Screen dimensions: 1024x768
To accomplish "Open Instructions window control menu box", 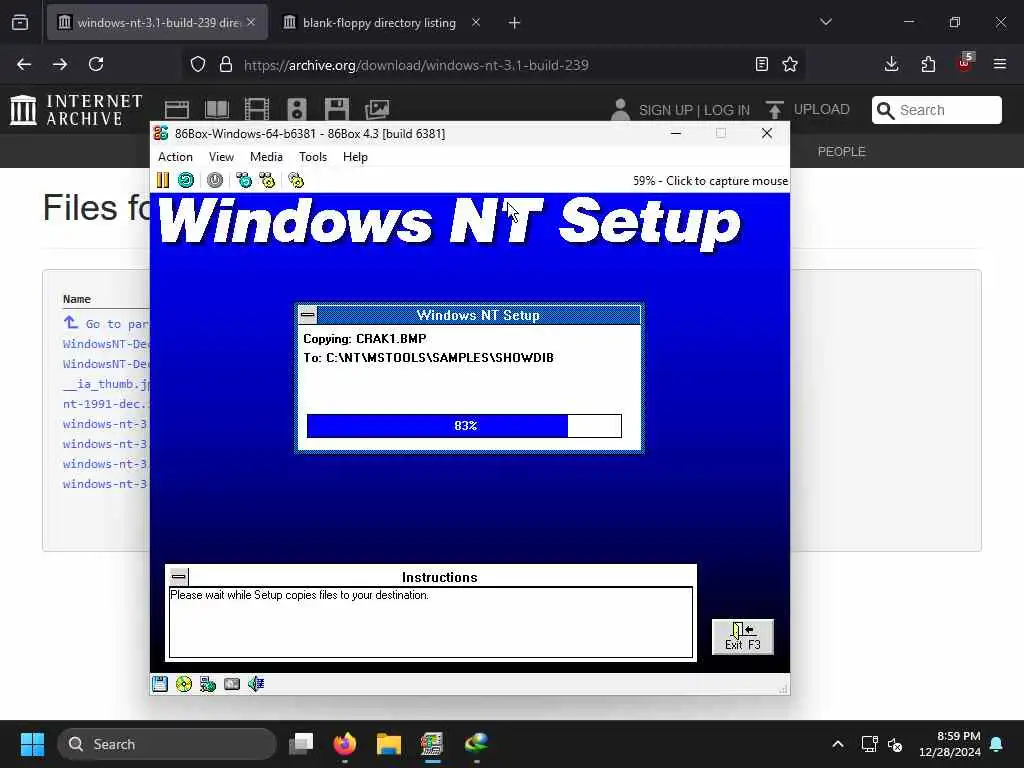I will coord(179,577).
